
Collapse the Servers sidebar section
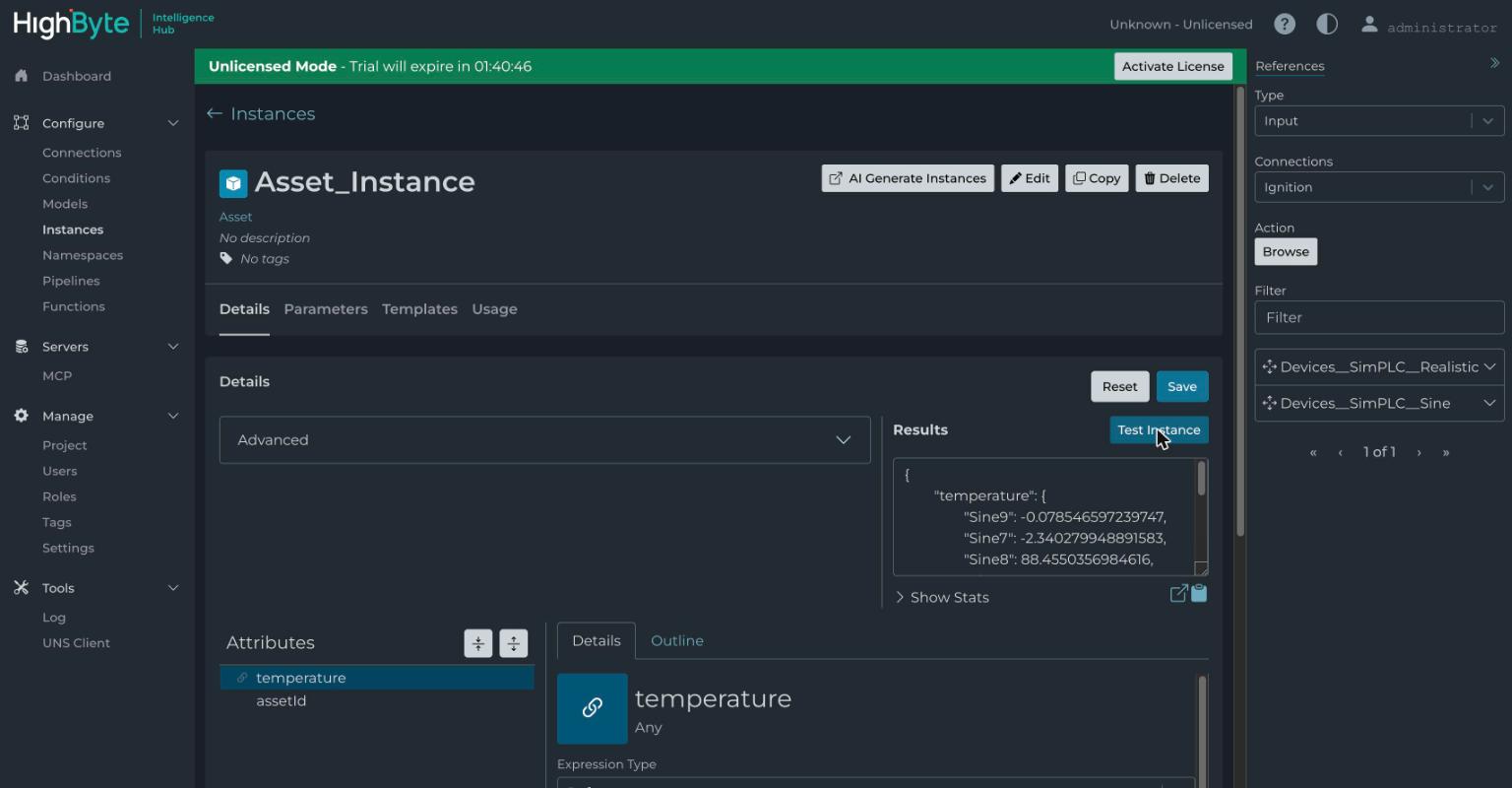(x=173, y=347)
